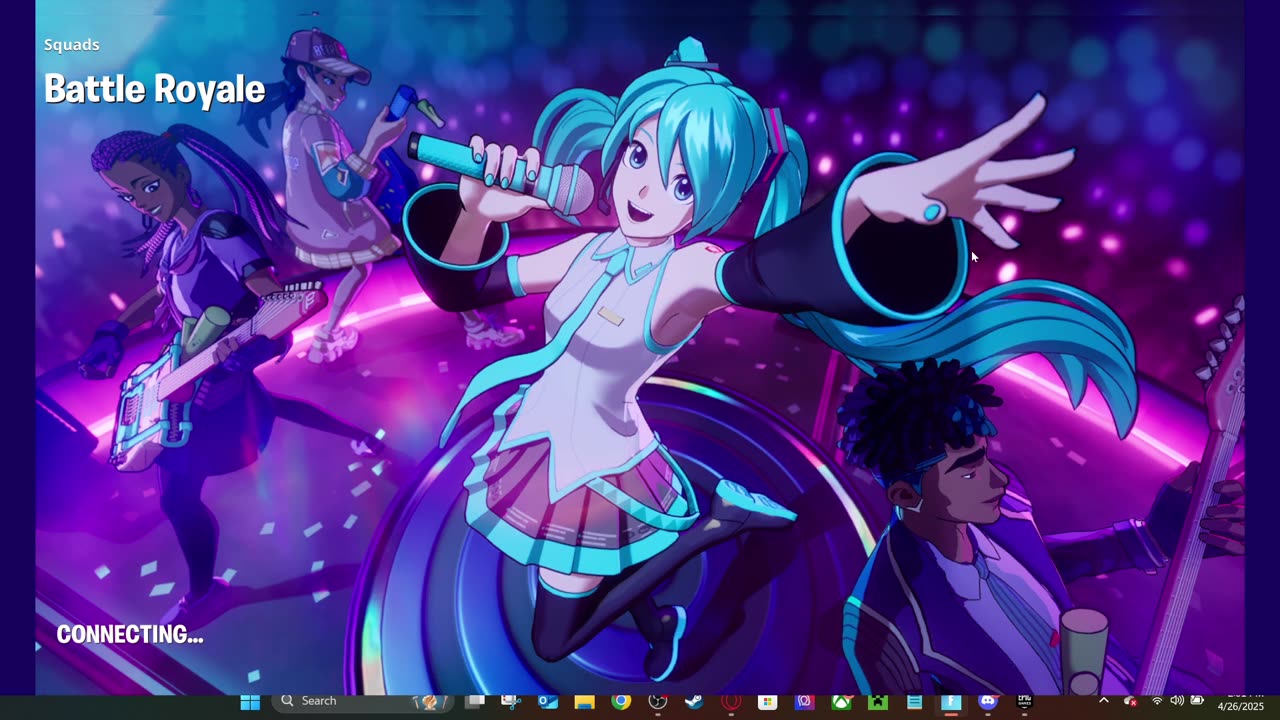Launch the Snipping Tool from the taskbar
This screenshot has height=720, width=1280.
[511, 702]
